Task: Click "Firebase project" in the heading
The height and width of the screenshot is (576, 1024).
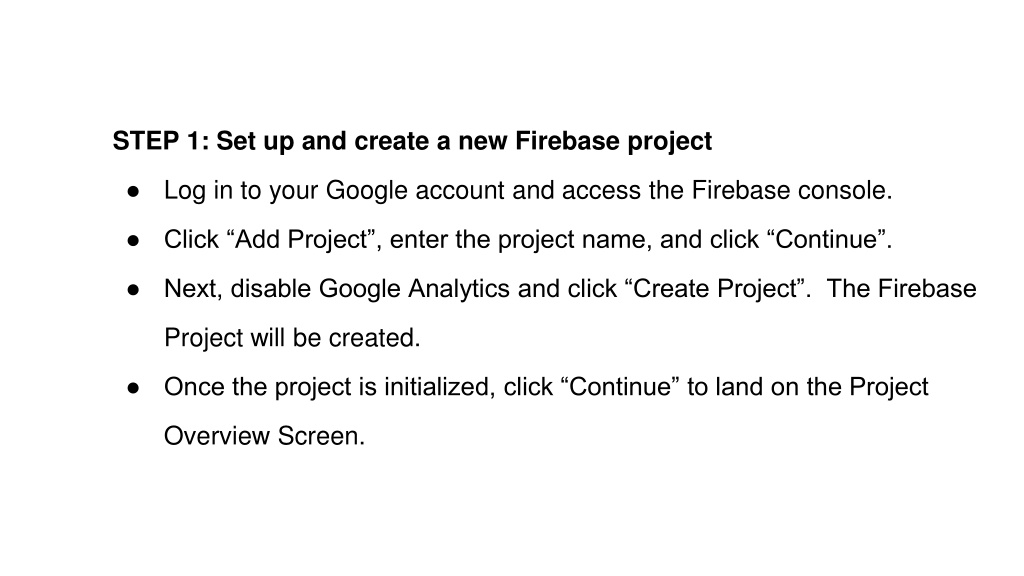Action: point(613,142)
